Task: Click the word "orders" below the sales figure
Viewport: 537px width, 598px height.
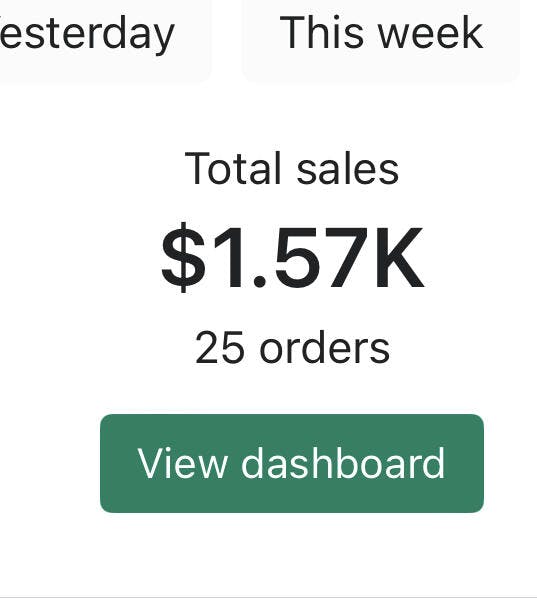Action: point(325,348)
